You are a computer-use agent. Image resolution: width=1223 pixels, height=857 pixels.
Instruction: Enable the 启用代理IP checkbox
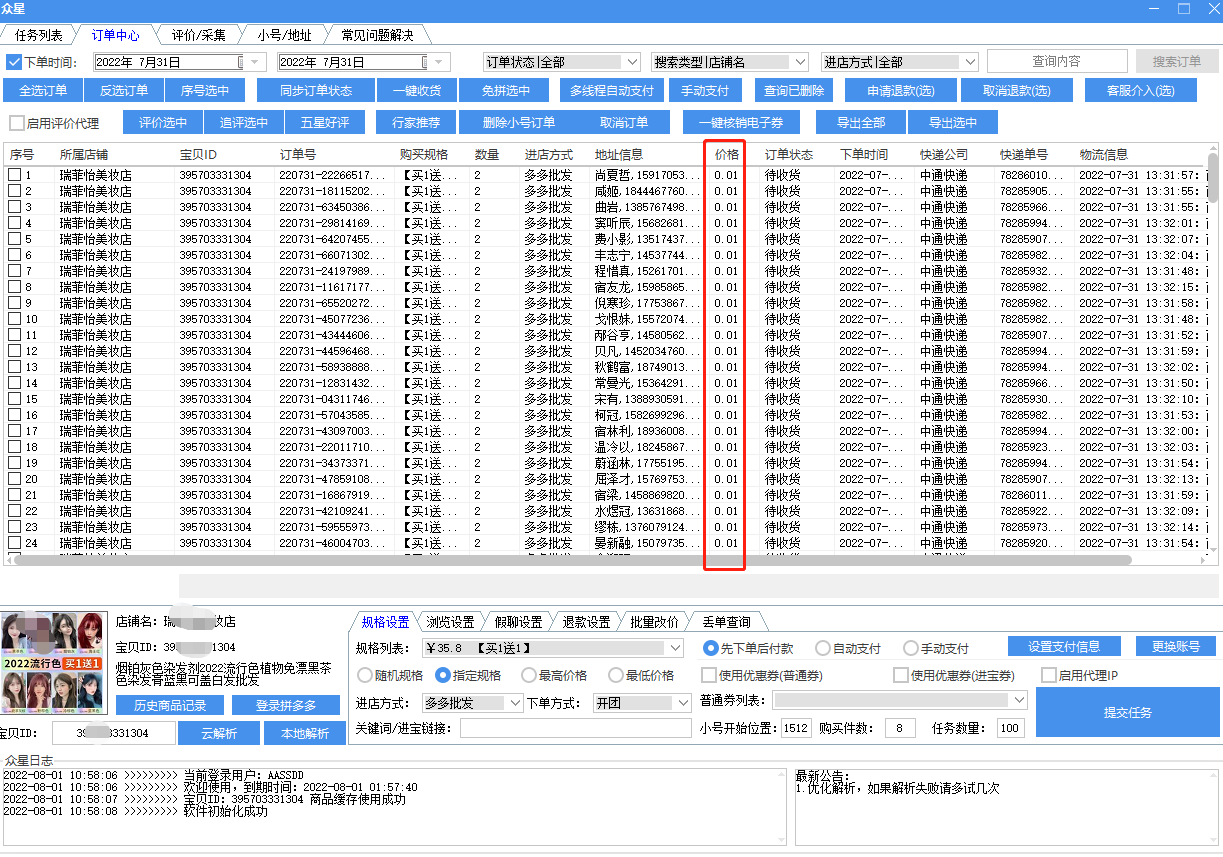click(x=1049, y=675)
